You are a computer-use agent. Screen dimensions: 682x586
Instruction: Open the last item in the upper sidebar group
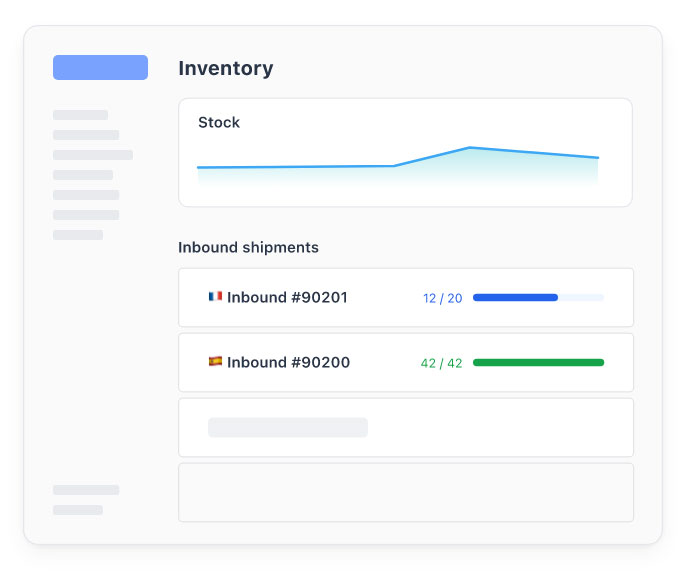[x=77, y=235]
